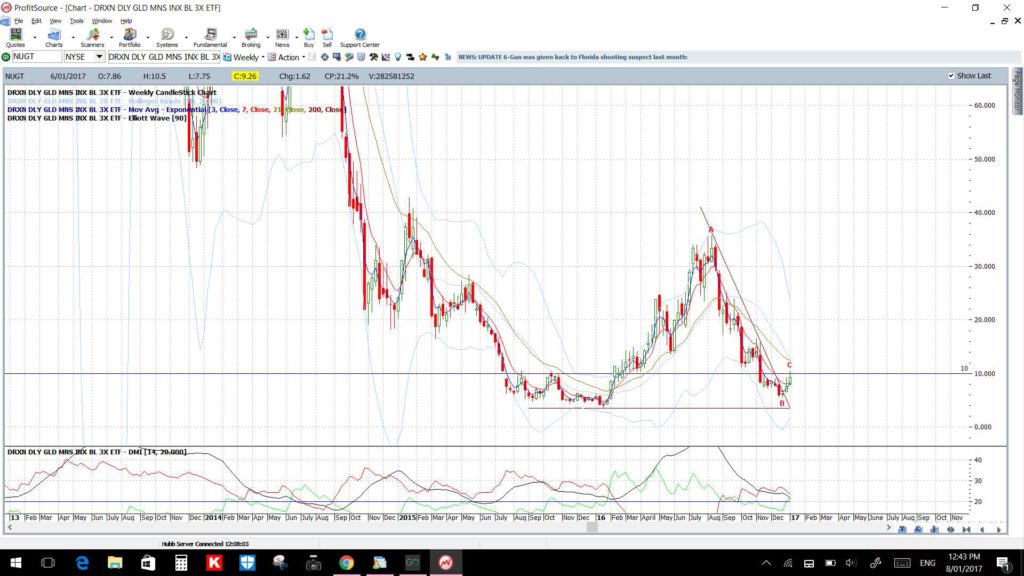
Task: Click the NUGT symbol input field
Action: (x=37, y=57)
